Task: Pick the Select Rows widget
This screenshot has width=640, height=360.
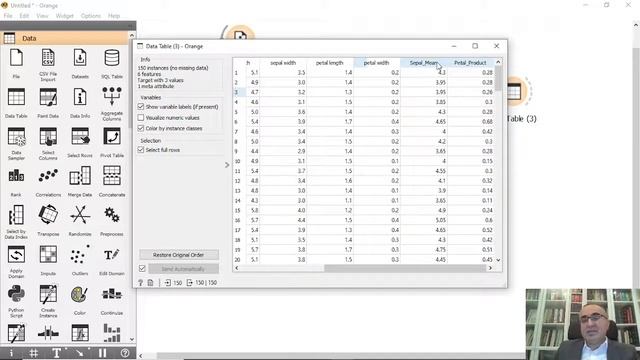Action: click(80, 136)
